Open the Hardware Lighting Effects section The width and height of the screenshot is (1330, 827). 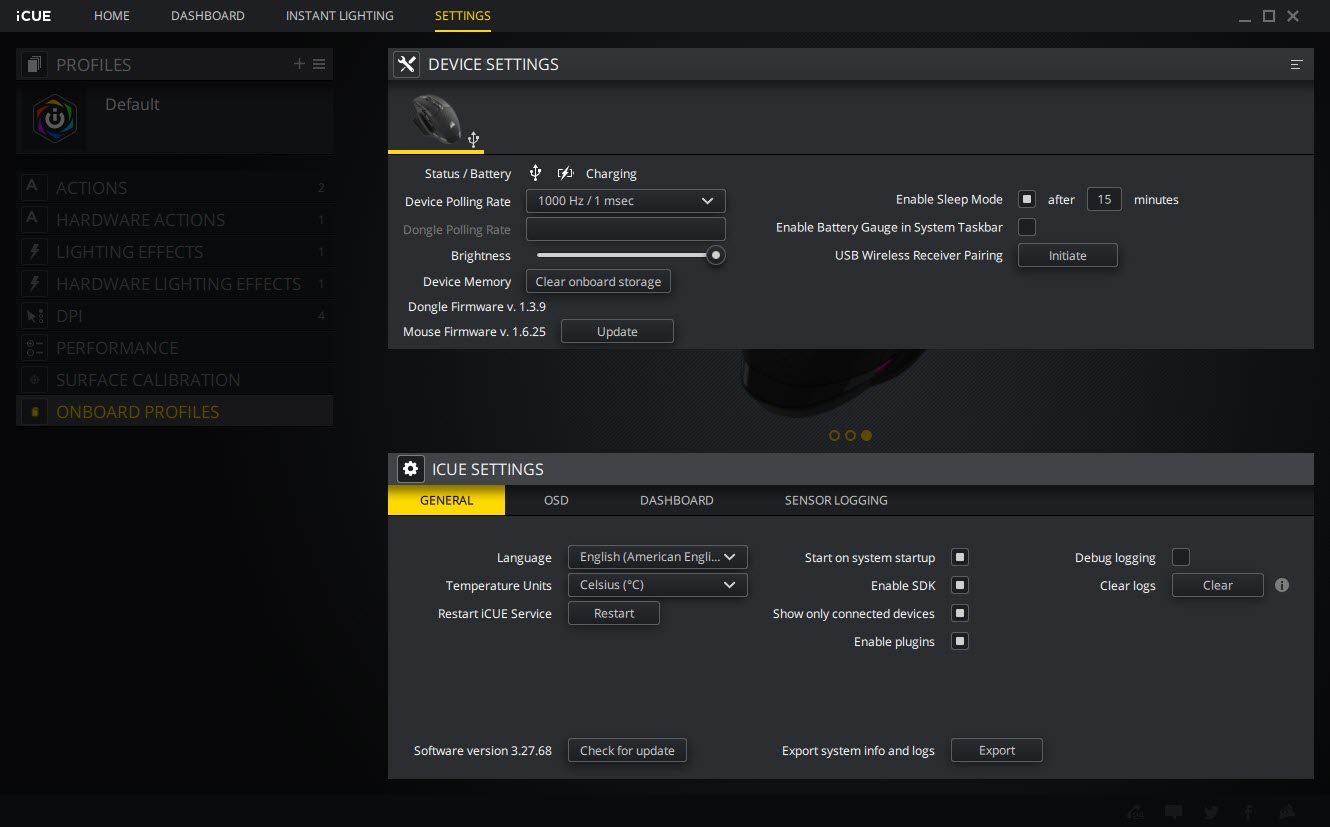(174, 283)
